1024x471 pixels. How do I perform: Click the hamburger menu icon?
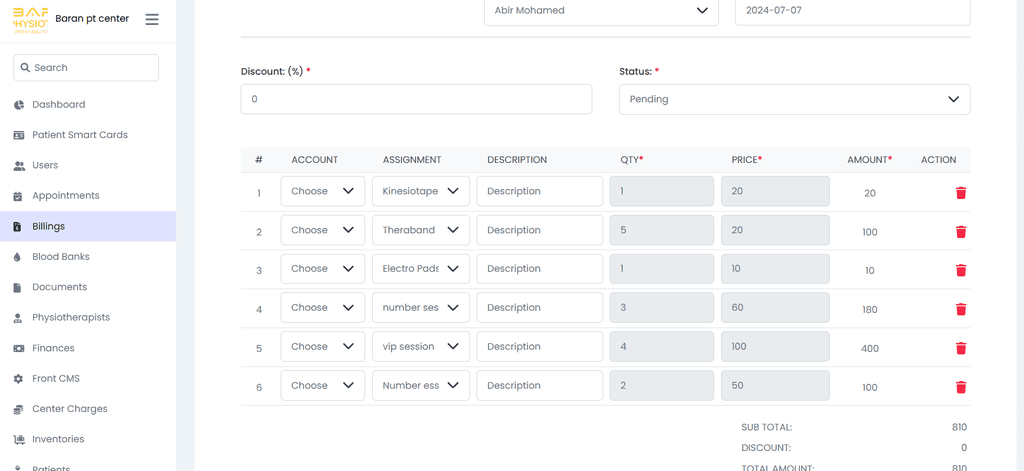point(152,19)
